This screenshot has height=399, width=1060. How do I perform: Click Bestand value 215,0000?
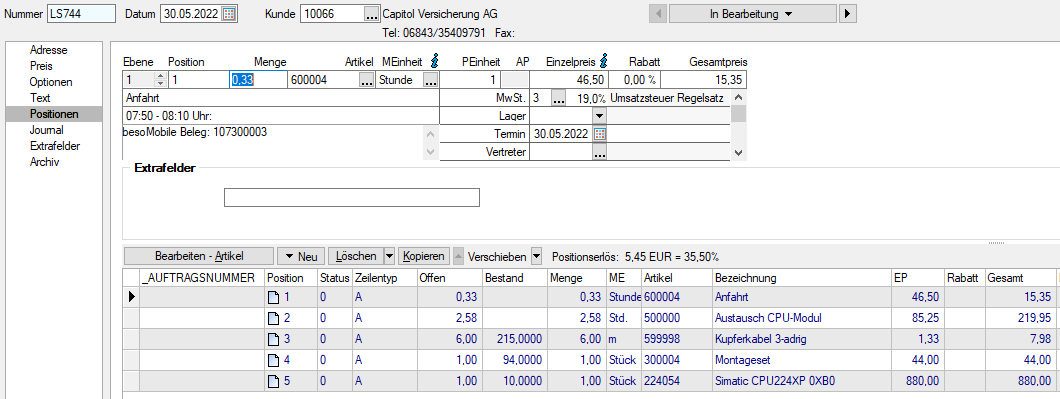[x=514, y=338]
